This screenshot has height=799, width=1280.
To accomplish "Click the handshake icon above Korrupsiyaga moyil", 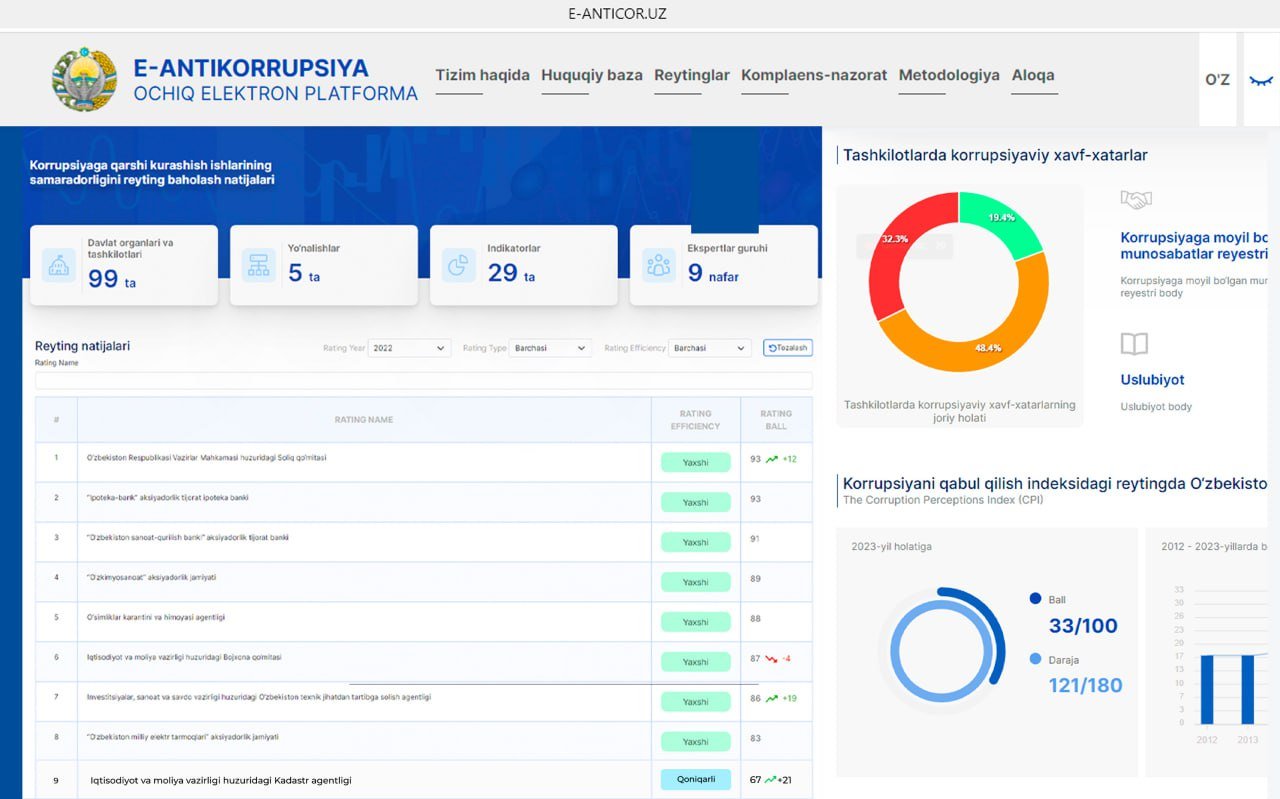I will click(x=1136, y=200).
